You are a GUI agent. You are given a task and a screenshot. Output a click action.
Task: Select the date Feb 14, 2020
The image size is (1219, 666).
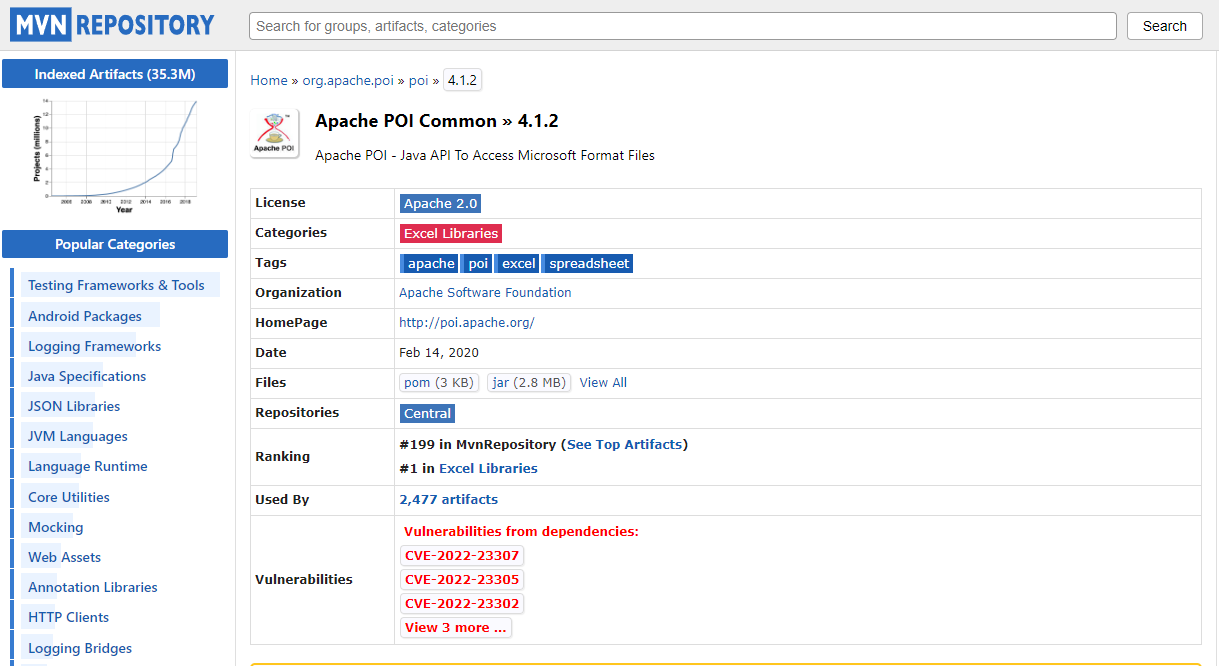pos(439,352)
